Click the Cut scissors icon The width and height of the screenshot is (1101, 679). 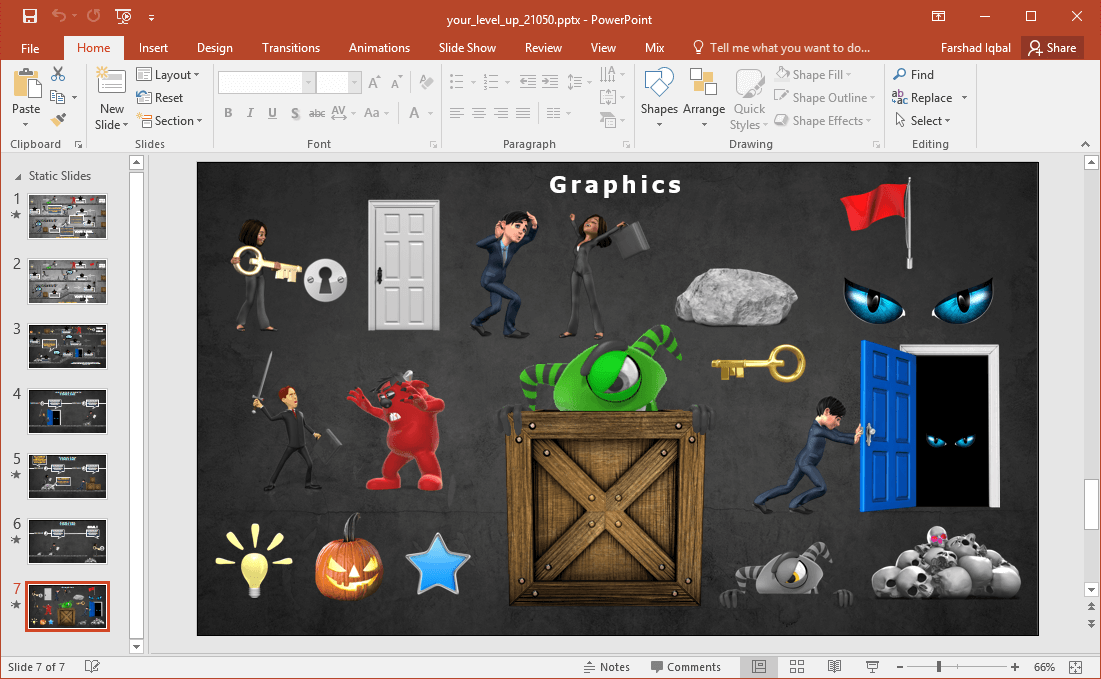coord(58,74)
